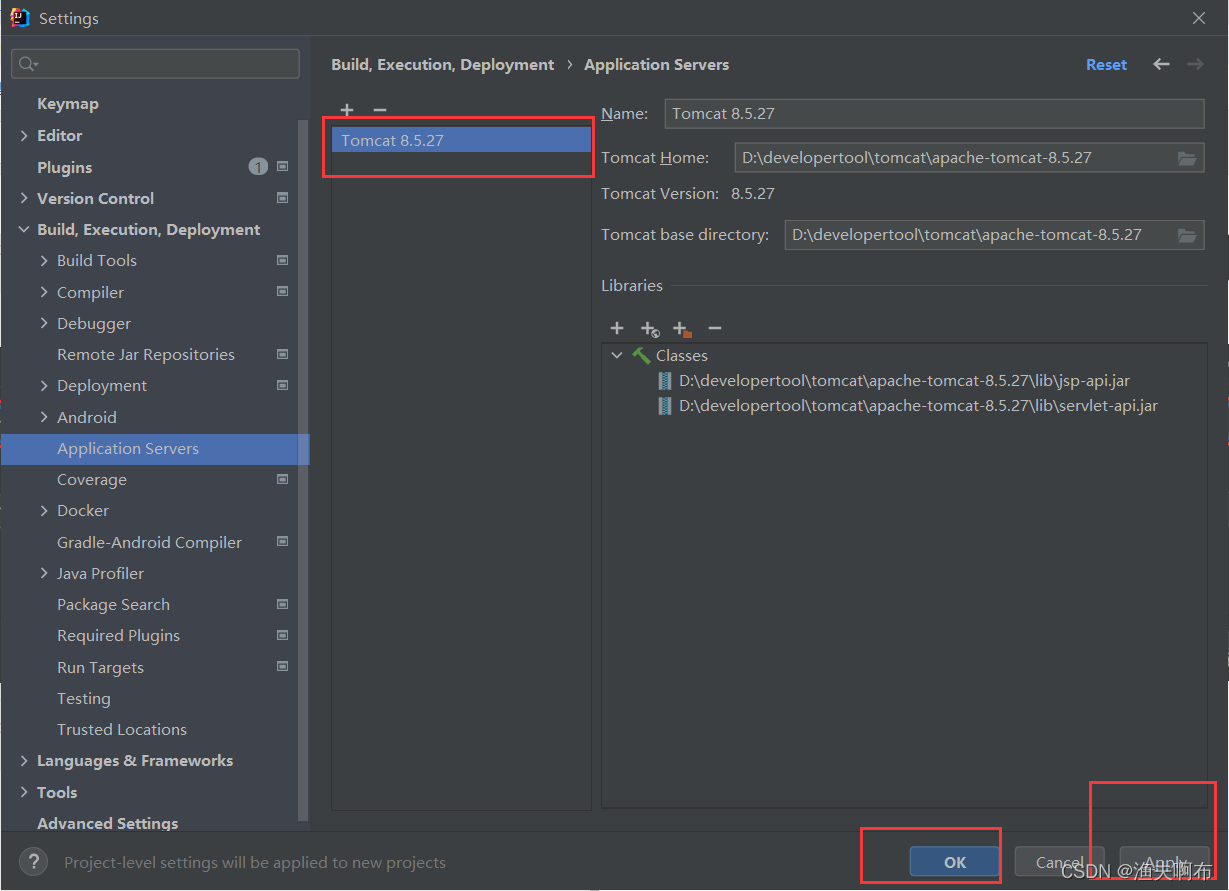This screenshot has width=1229, height=891.
Task: Expand the Java Profiler node
Action: coord(44,573)
